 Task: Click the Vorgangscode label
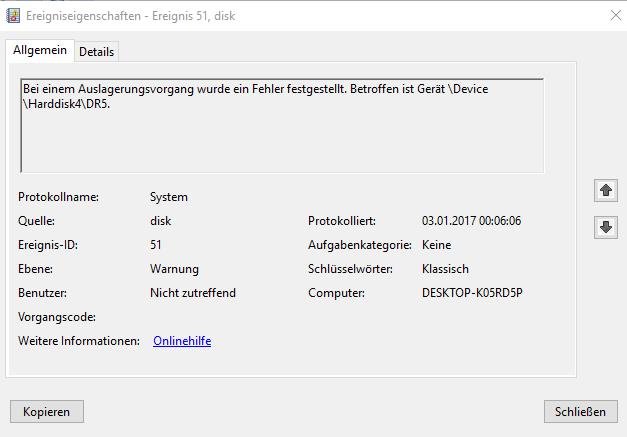(57, 317)
